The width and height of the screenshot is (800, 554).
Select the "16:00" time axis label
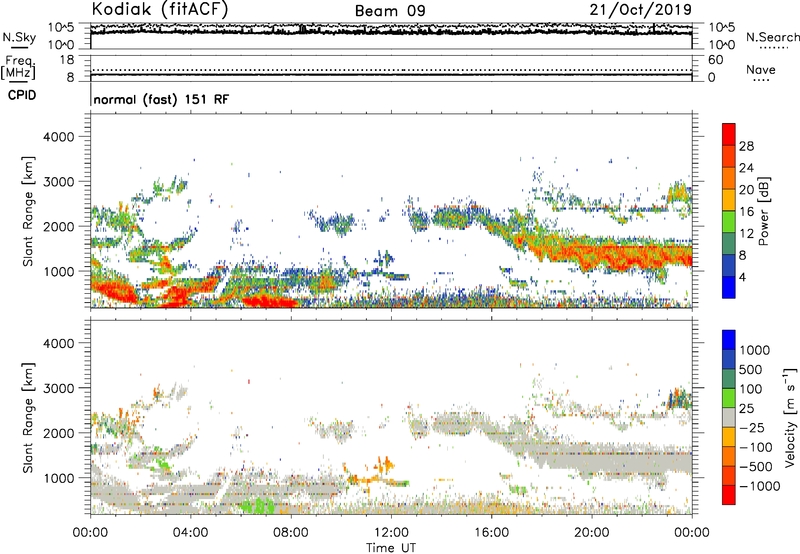coord(491,533)
